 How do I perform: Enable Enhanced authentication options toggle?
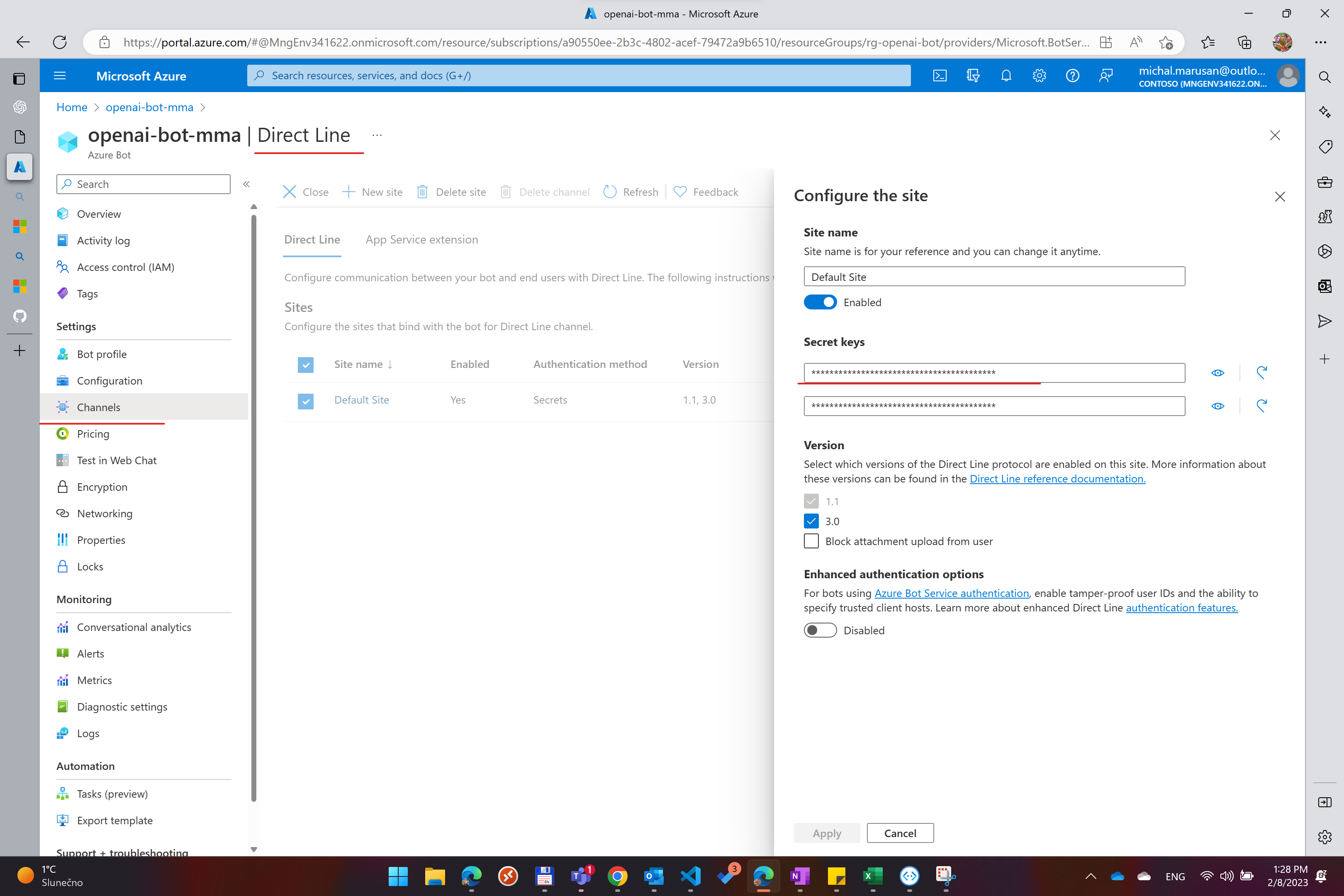coord(819,630)
